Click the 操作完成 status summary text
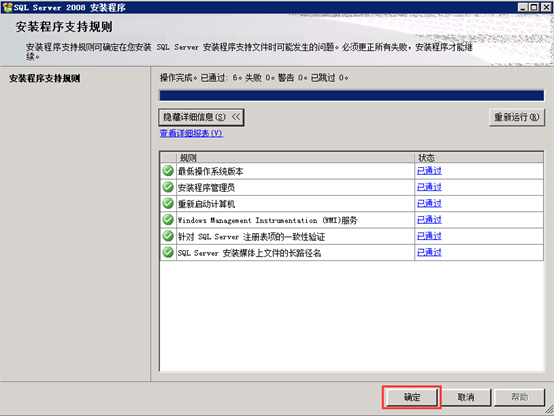Image resolution: width=554 pixels, height=416 pixels. click(254, 77)
